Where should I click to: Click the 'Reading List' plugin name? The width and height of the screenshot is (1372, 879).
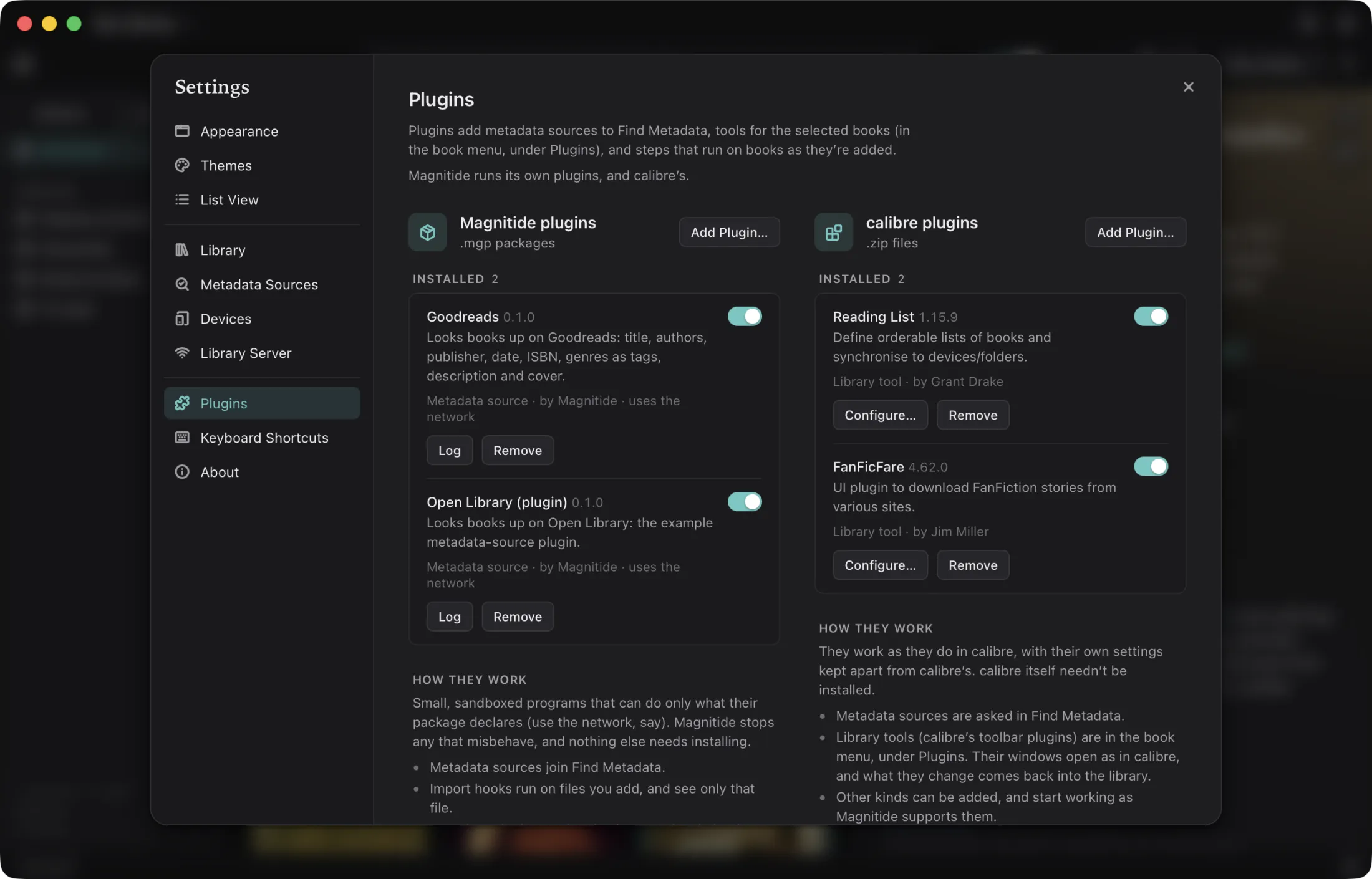coord(873,317)
